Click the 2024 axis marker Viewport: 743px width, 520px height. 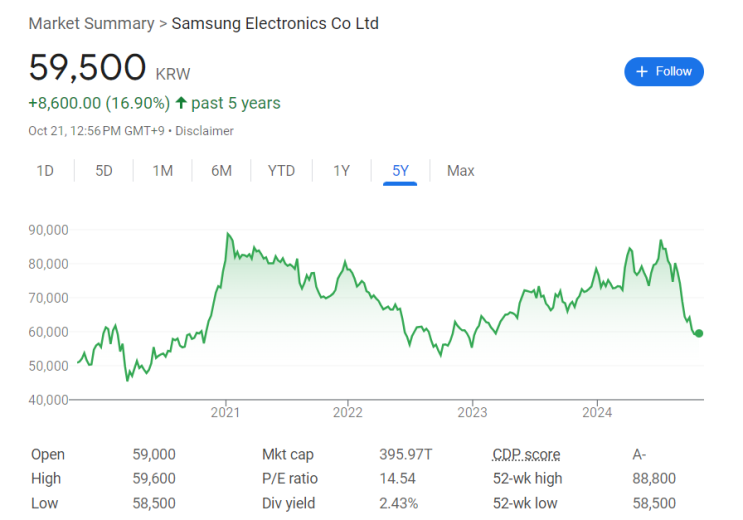(x=597, y=412)
